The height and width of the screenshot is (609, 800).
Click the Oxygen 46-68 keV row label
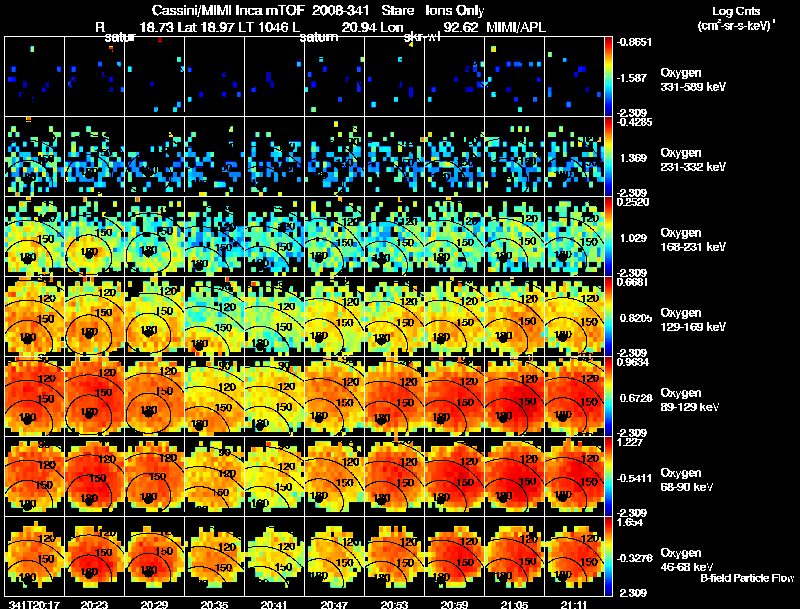pyautogui.click(x=686, y=560)
